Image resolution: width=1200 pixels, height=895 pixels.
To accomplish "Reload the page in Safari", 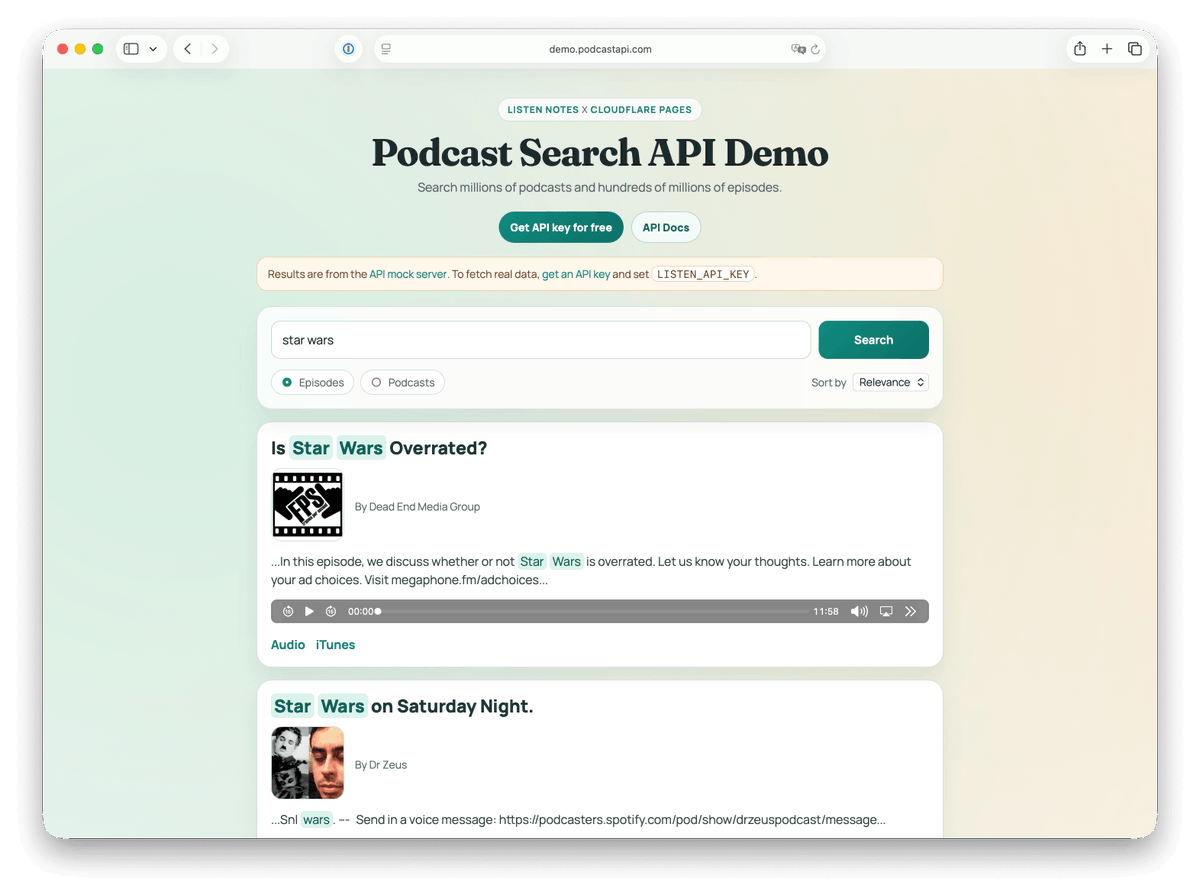I will [x=816, y=48].
